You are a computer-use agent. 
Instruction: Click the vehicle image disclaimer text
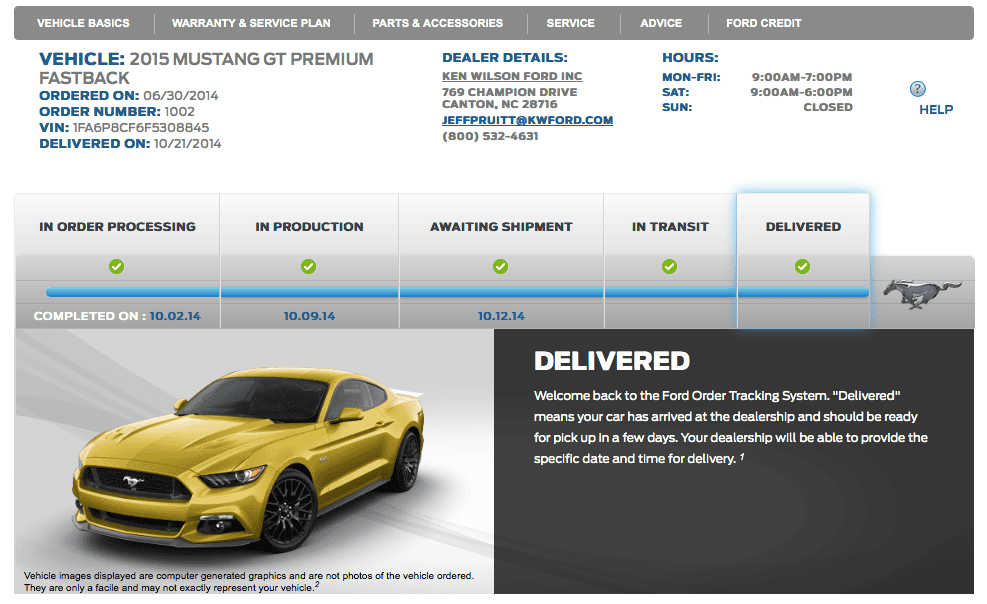pyautogui.click(x=249, y=582)
